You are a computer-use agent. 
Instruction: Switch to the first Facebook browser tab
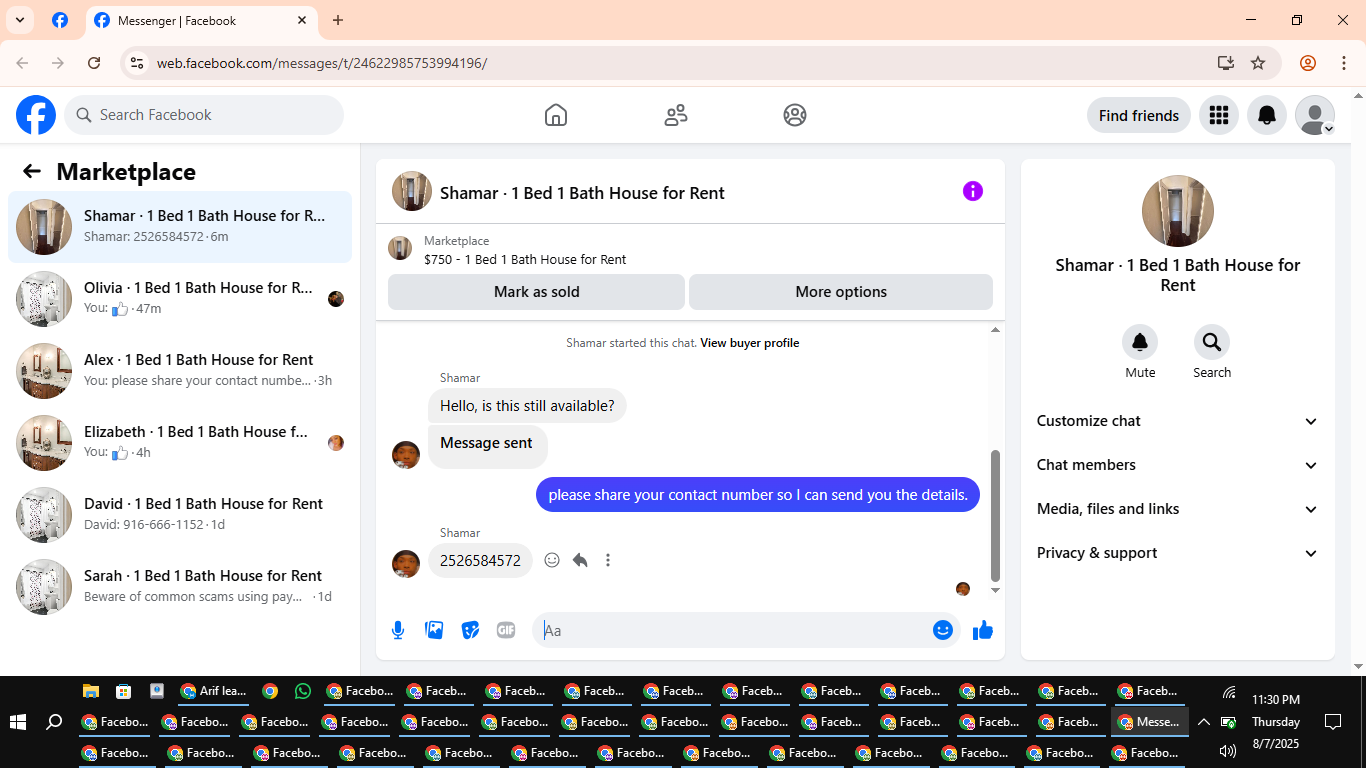pos(60,20)
